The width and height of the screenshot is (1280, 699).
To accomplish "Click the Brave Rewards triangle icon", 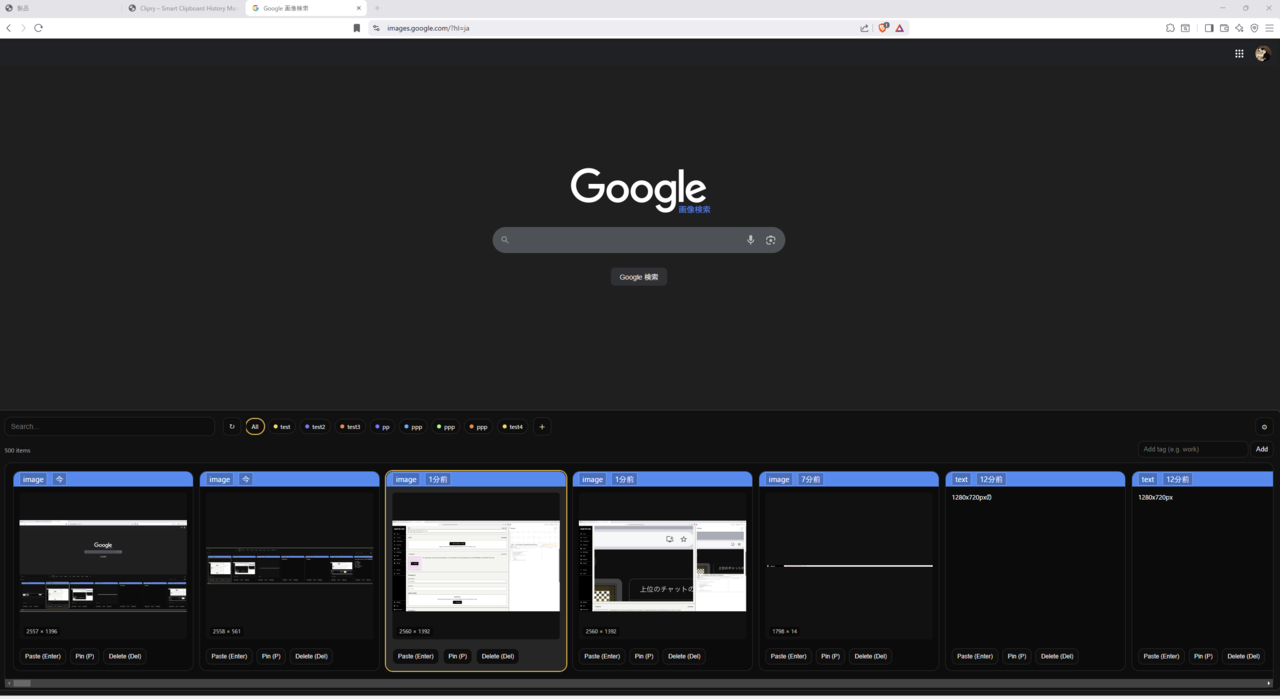I will (x=899, y=28).
